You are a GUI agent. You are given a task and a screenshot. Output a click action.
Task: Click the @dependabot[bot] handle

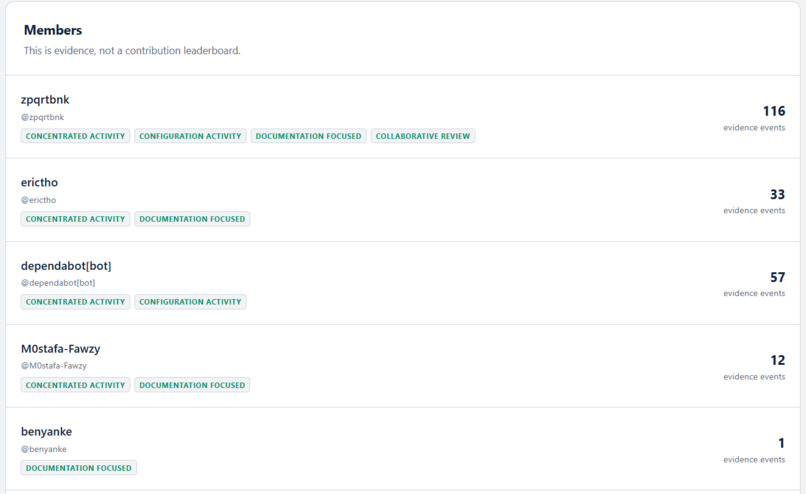[58, 283]
